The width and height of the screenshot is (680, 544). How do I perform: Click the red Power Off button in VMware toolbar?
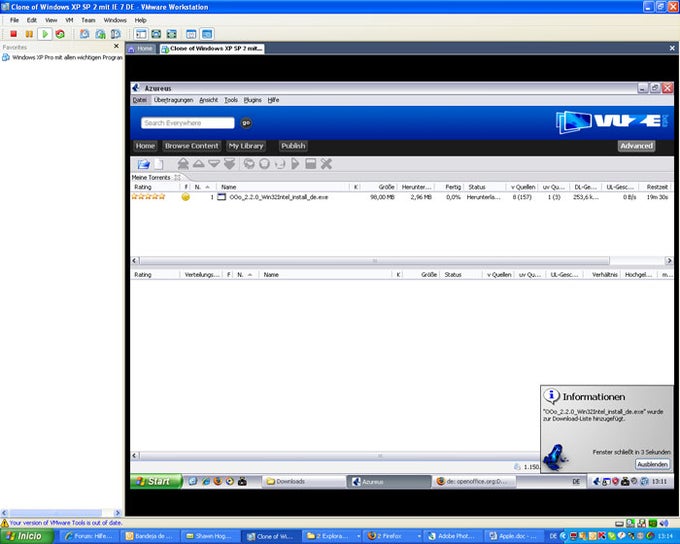coord(13,34)
